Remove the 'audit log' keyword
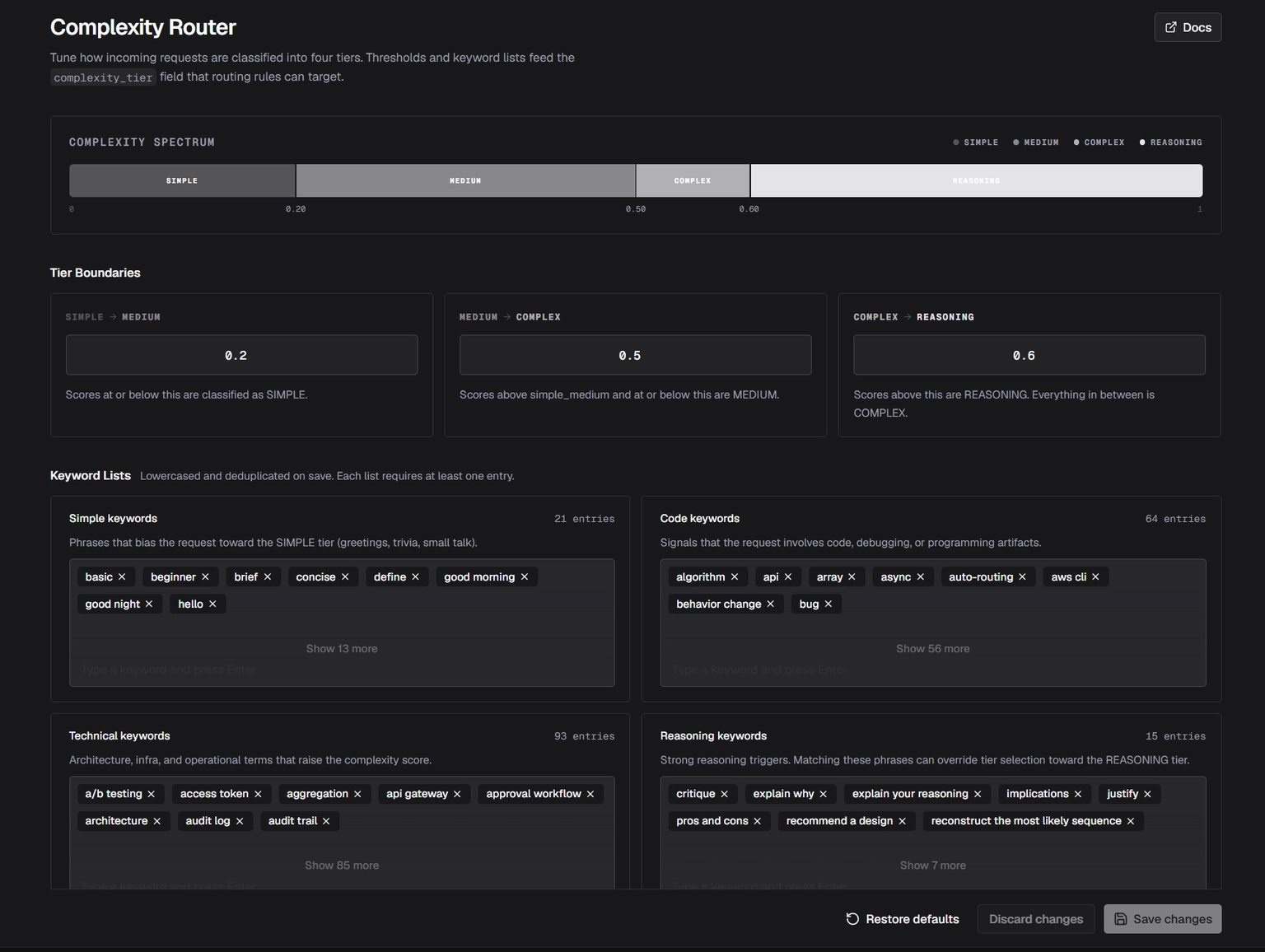1265x952 pixels. 240,821
